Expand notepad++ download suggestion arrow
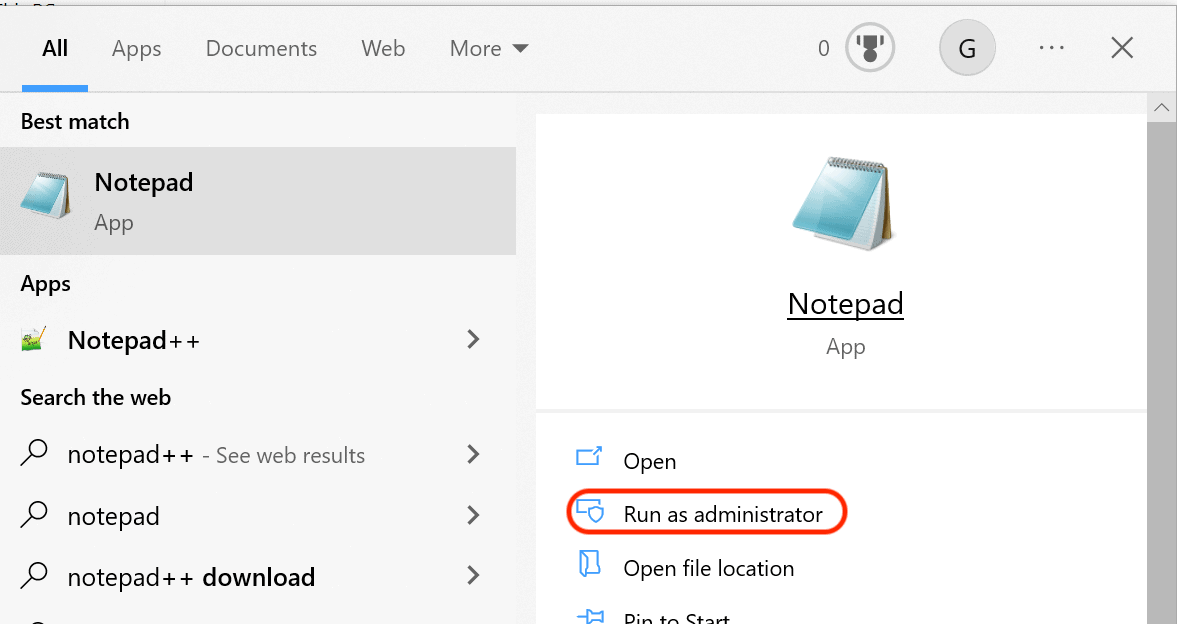Viewport: 1177px width, 624px height. coord(474,576)
